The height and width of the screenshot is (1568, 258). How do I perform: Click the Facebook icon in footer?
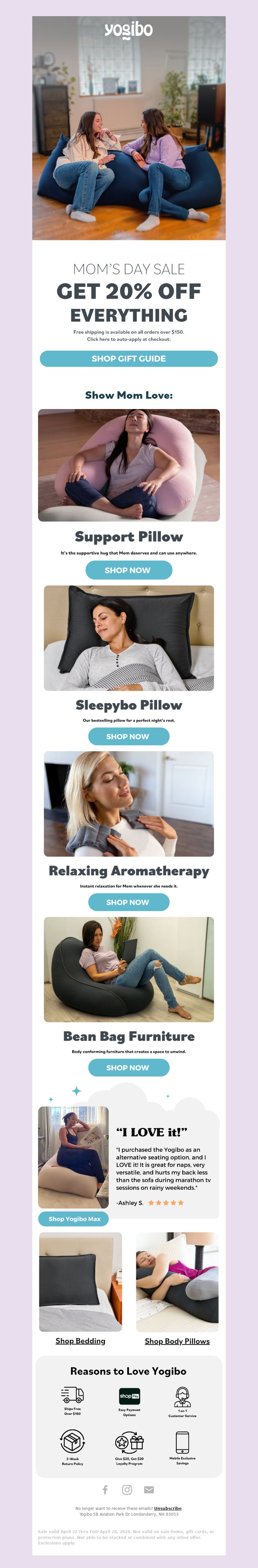(x=105, y=1489)
